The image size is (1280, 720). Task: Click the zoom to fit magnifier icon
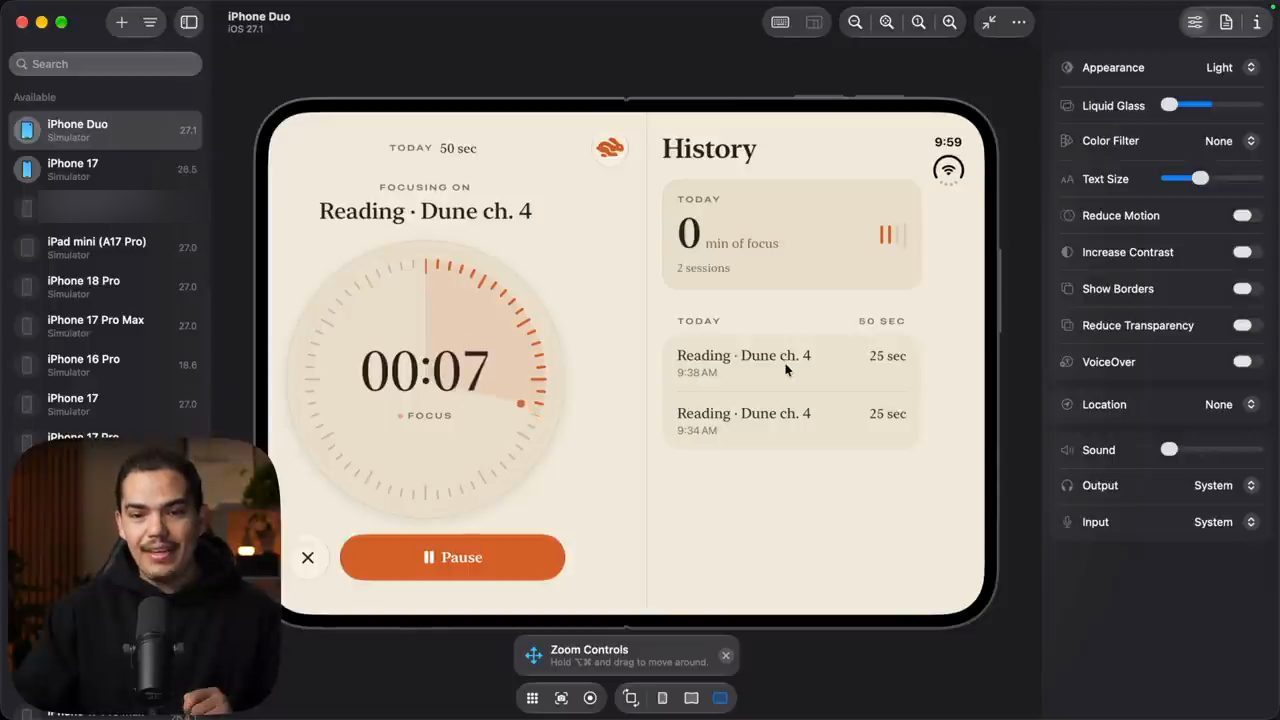(x=886, y=22)
